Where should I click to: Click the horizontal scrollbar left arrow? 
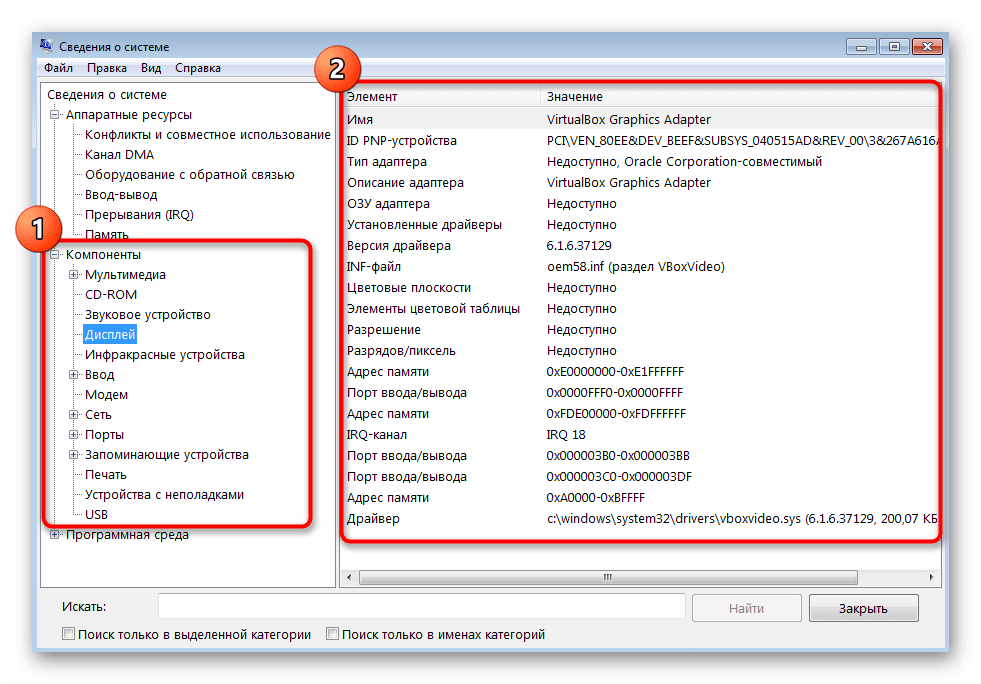click(x=349, y=577)
